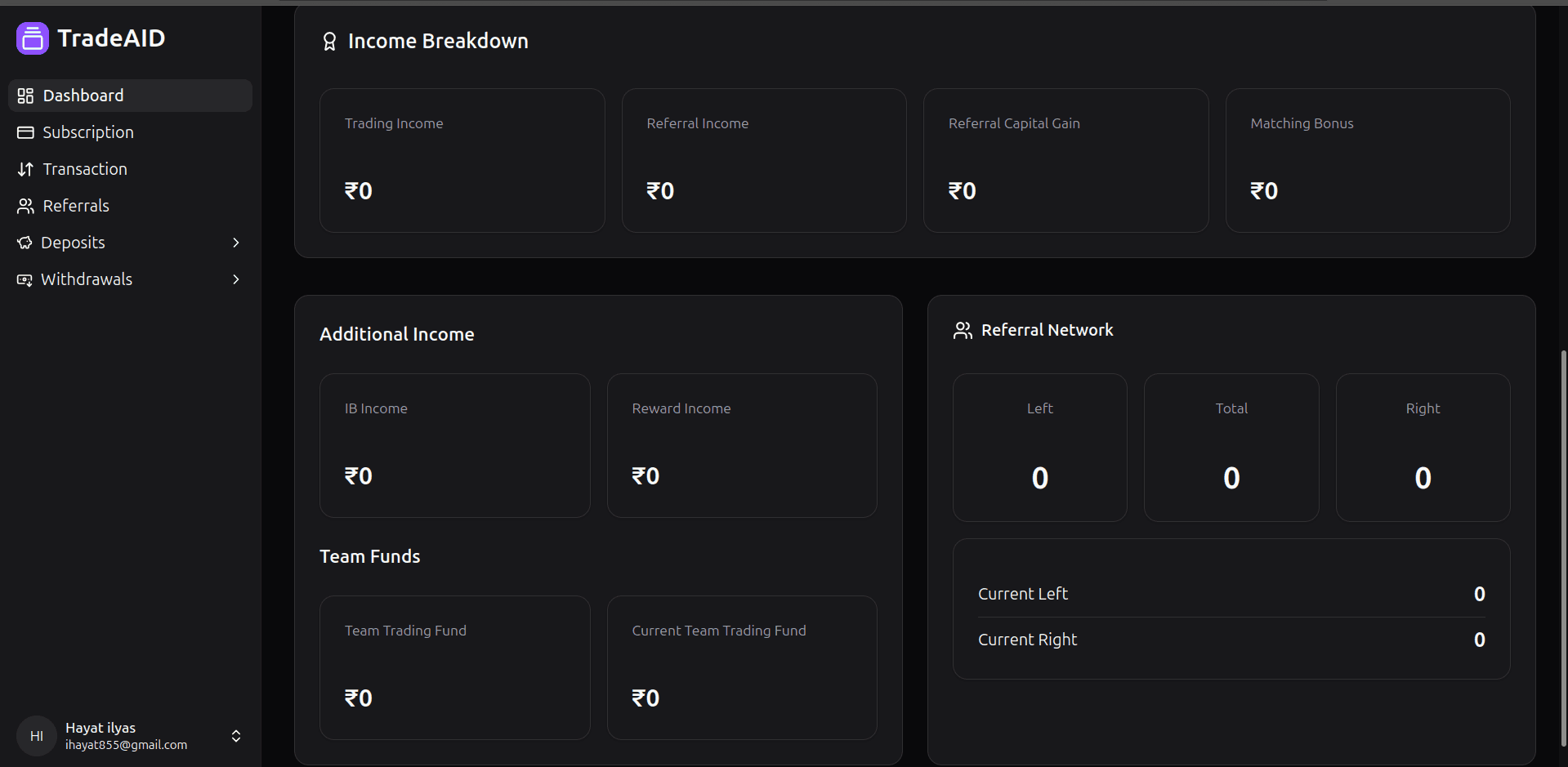Click the Deposits piggy bank icon

pyautogui.click(x=25, y=243)
